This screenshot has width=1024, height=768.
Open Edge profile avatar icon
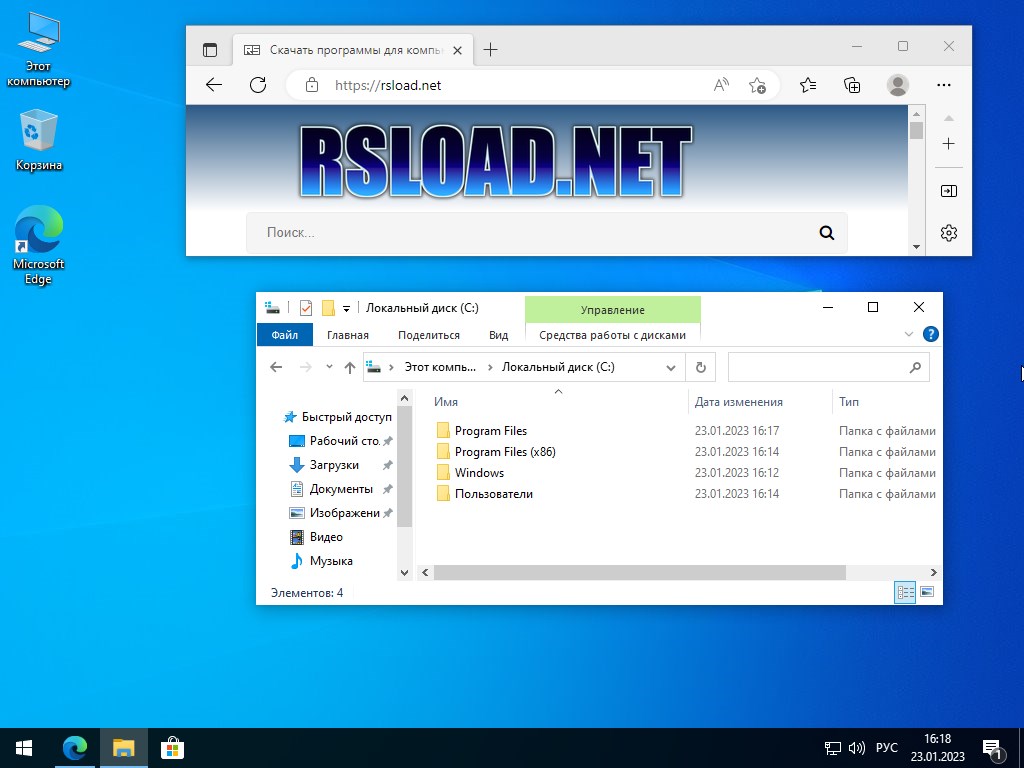click(898, 85)
